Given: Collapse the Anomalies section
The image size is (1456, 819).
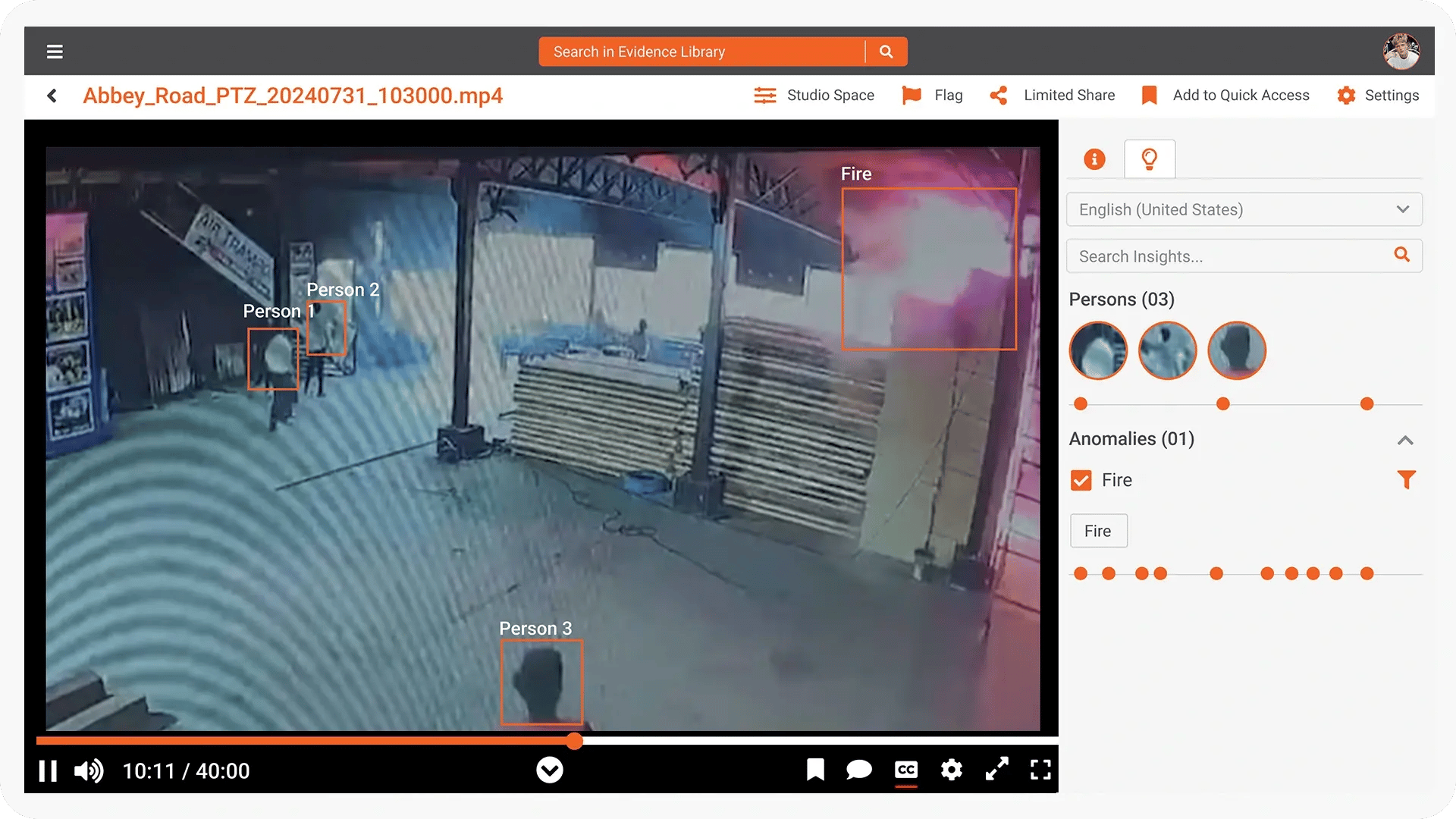Looking at the screenshot, I should tap(1405, 440).
